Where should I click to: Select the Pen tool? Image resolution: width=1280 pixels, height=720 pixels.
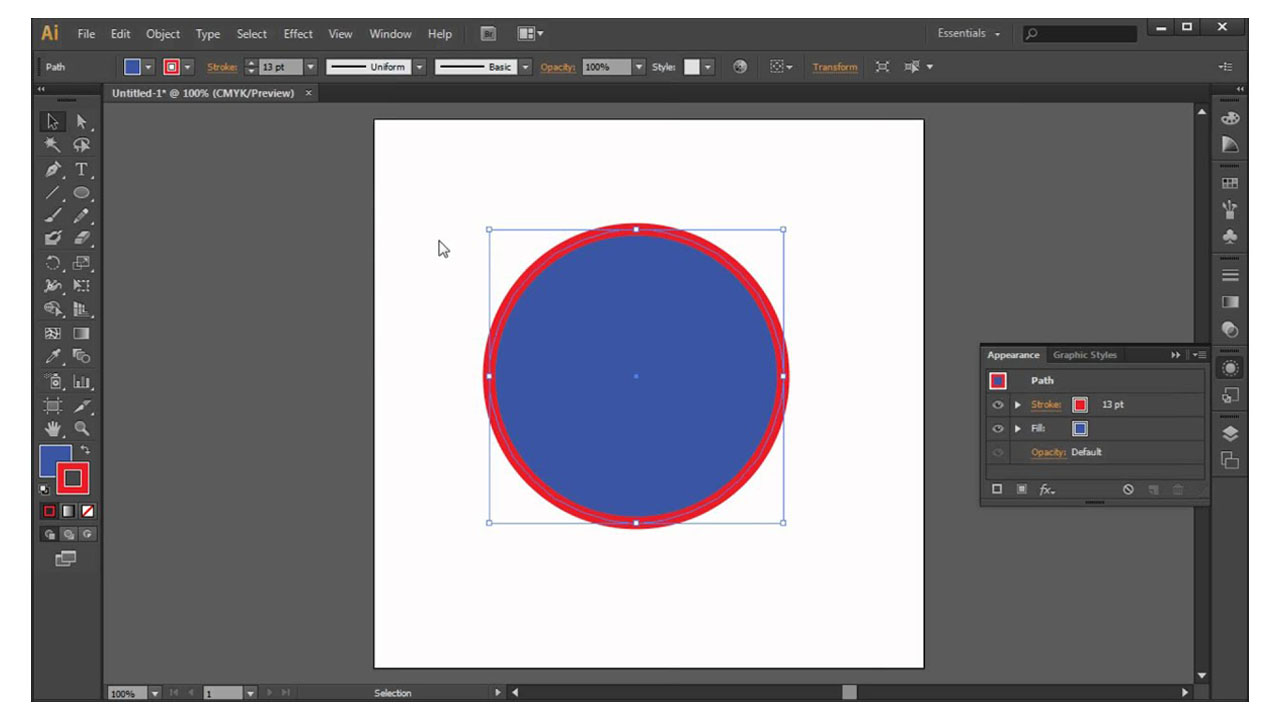[x=54, y=169]
